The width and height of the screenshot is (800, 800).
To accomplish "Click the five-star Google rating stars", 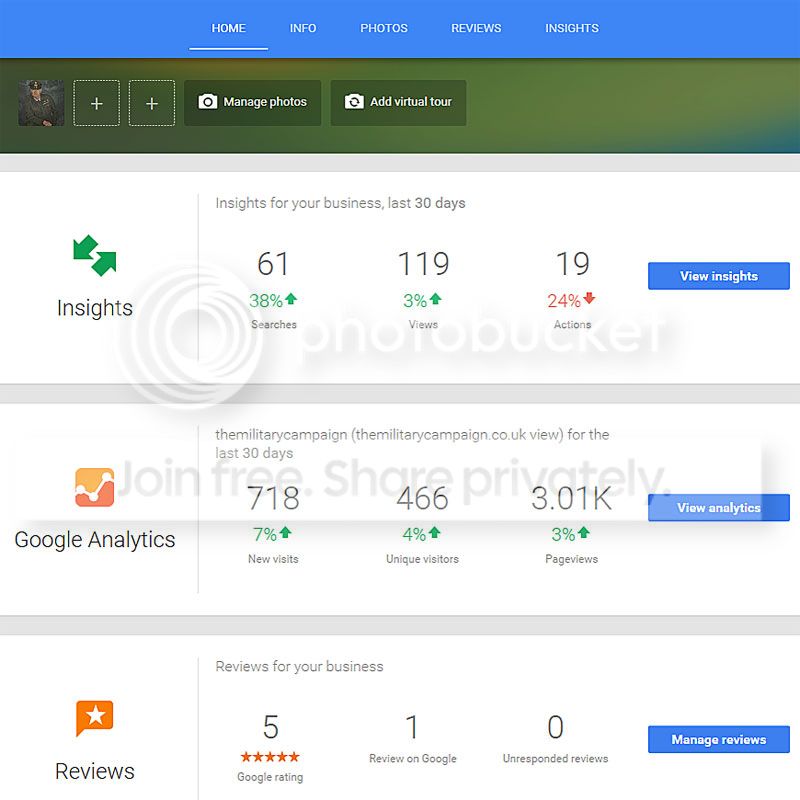I will [x=270, y=757].
